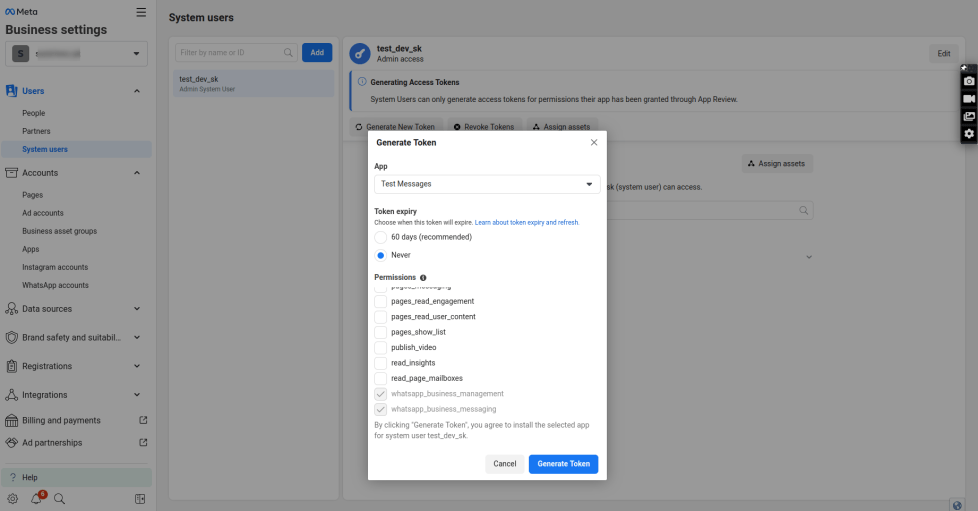The width and height of the screenshot is (978, 511).
Task: Expand the Data sources section
Action: click(x=137, y=309)
